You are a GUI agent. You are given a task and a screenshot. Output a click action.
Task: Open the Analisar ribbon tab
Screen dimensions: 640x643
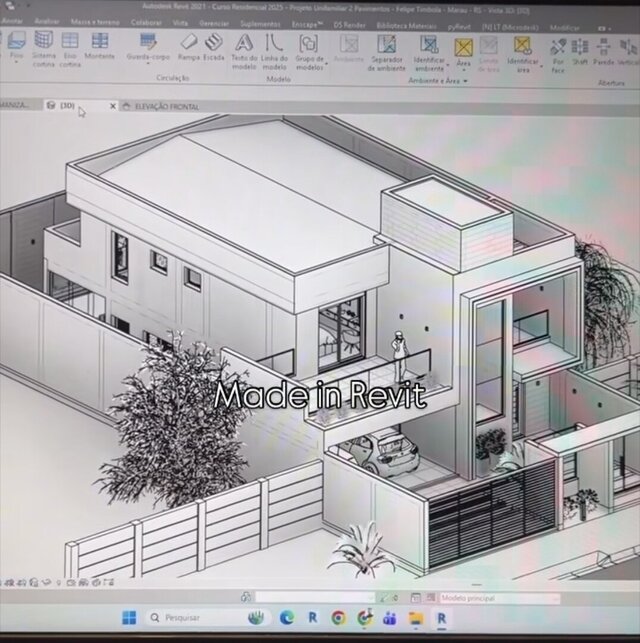[47, 21]
